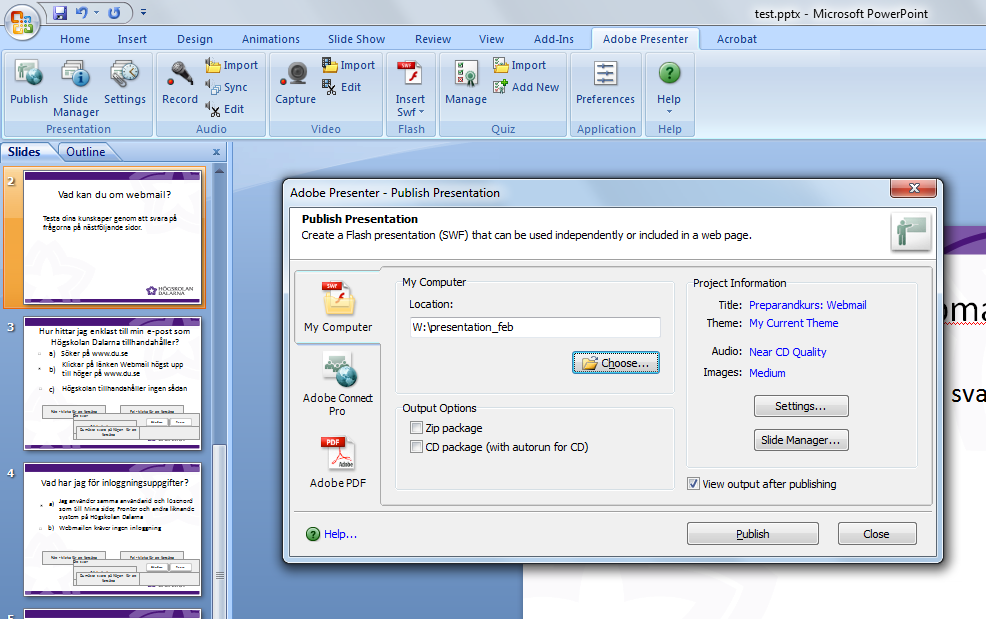Sync audio in the Audio group
The image size is (986, 619).
pos(226,87)
